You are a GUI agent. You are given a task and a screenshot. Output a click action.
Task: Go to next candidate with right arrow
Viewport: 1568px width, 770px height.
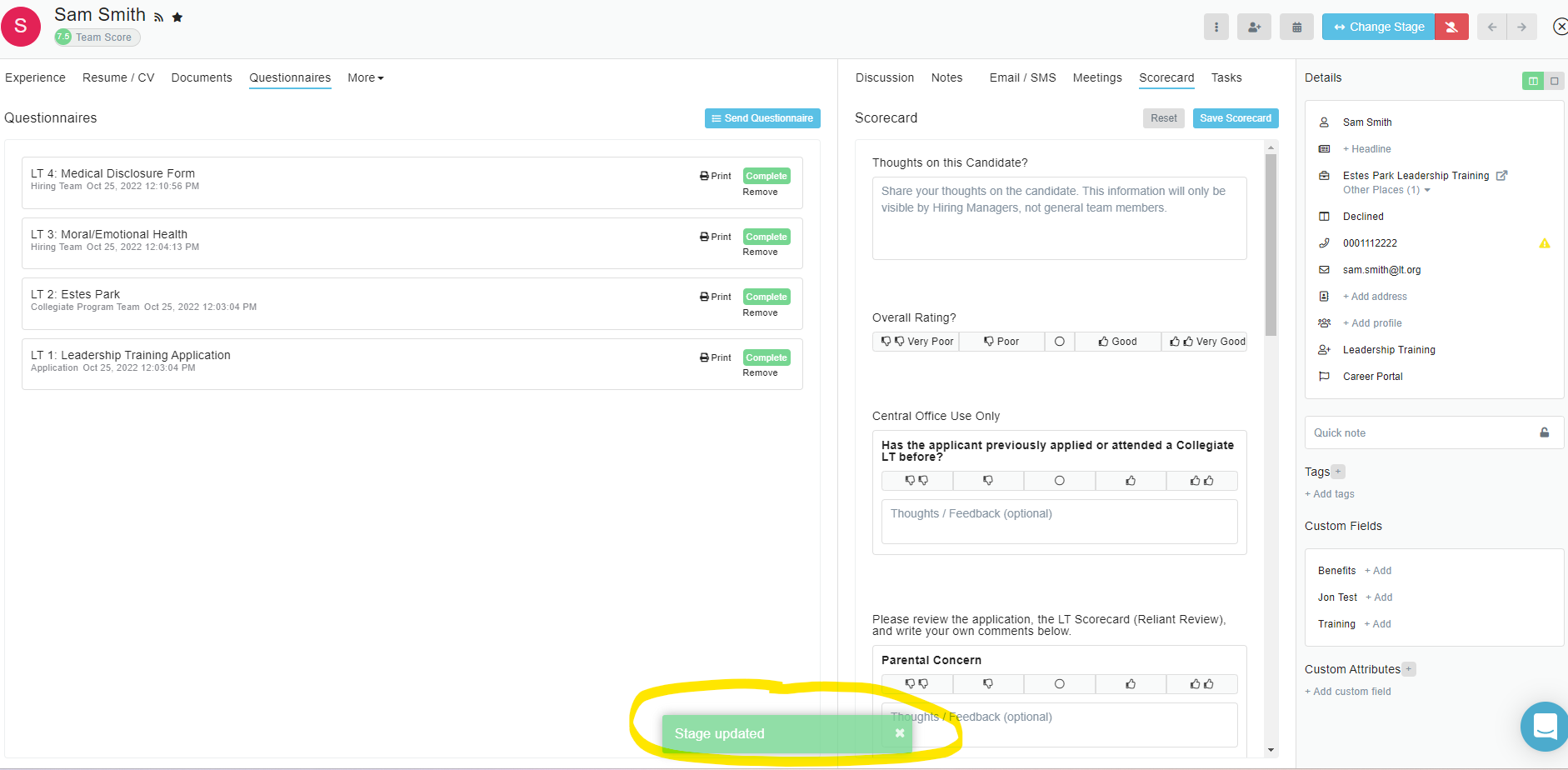[1521, 27]
